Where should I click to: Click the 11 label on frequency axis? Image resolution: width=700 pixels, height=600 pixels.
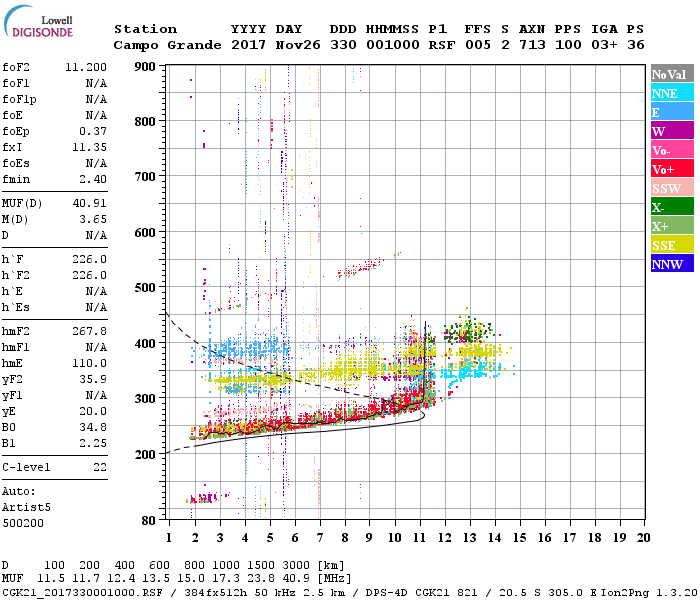(x=419, y=538)
